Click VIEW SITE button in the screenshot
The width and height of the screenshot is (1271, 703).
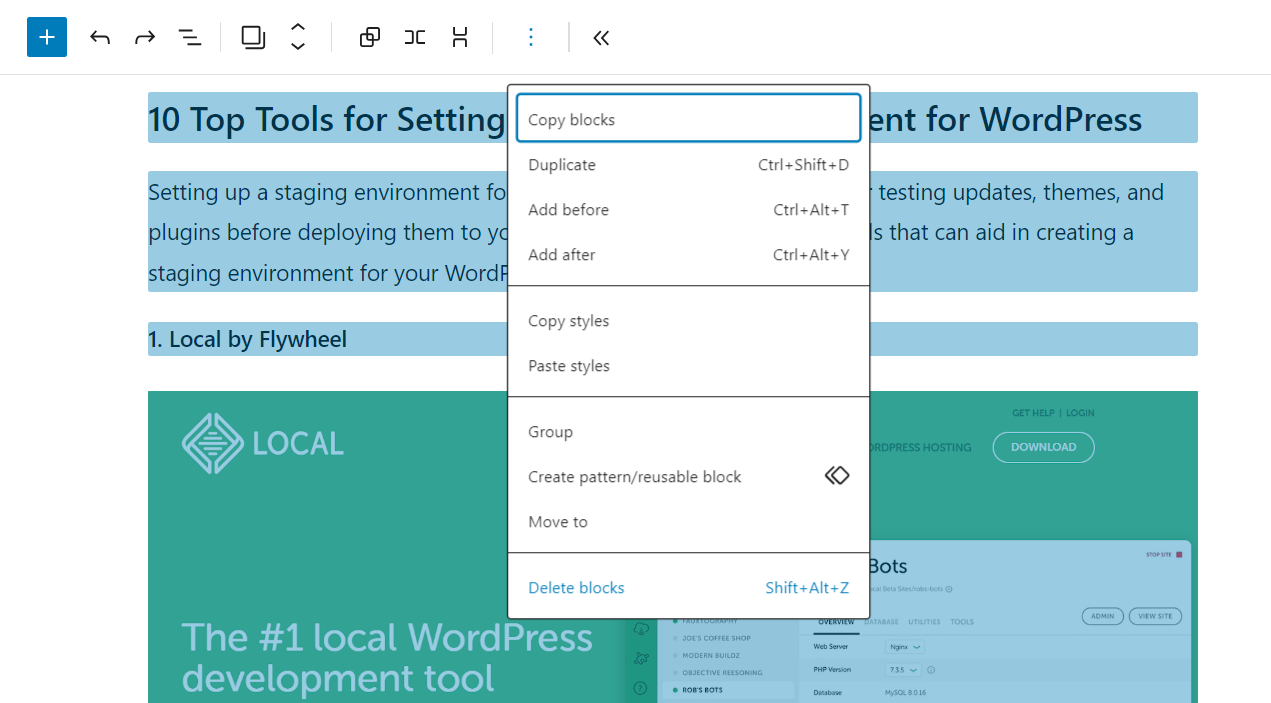(1155, 616)
